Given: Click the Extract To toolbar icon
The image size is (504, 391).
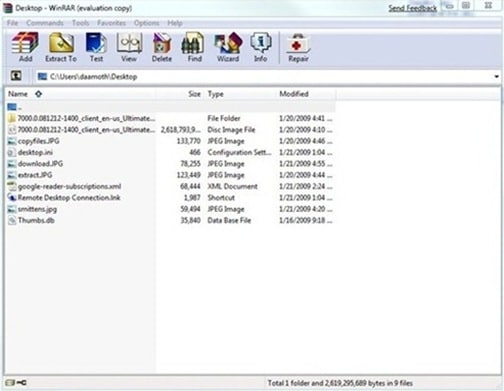Looking at the screenshot, I should (61, 43).
